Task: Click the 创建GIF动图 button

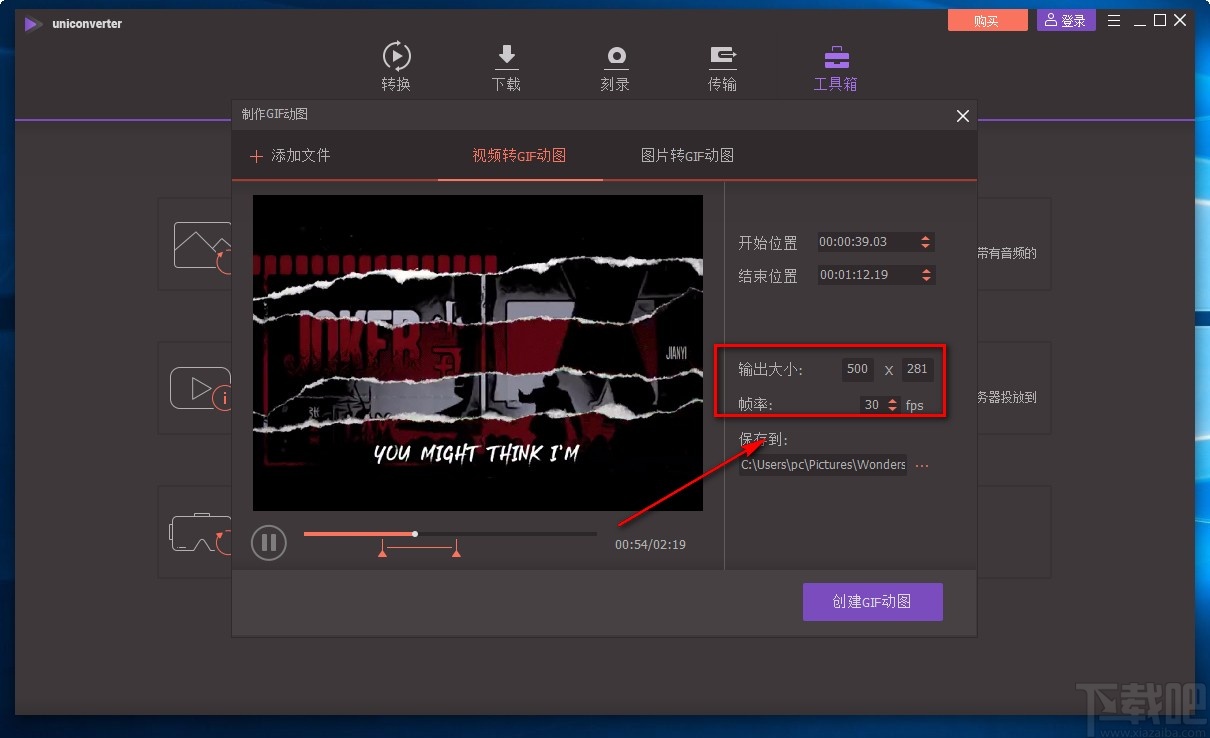Action: [x=872, y=601]
